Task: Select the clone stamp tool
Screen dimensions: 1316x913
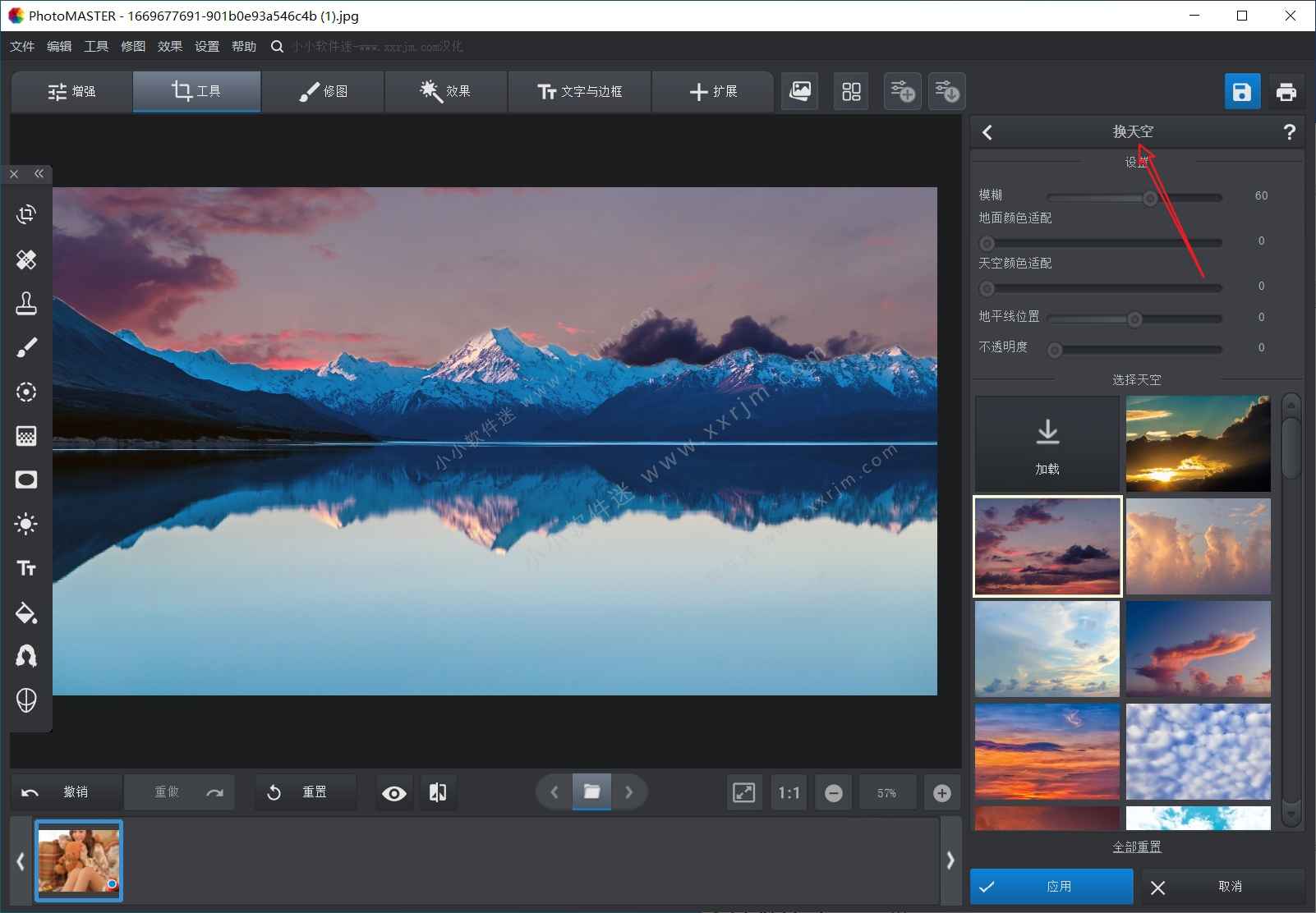Action: (26, 304)
